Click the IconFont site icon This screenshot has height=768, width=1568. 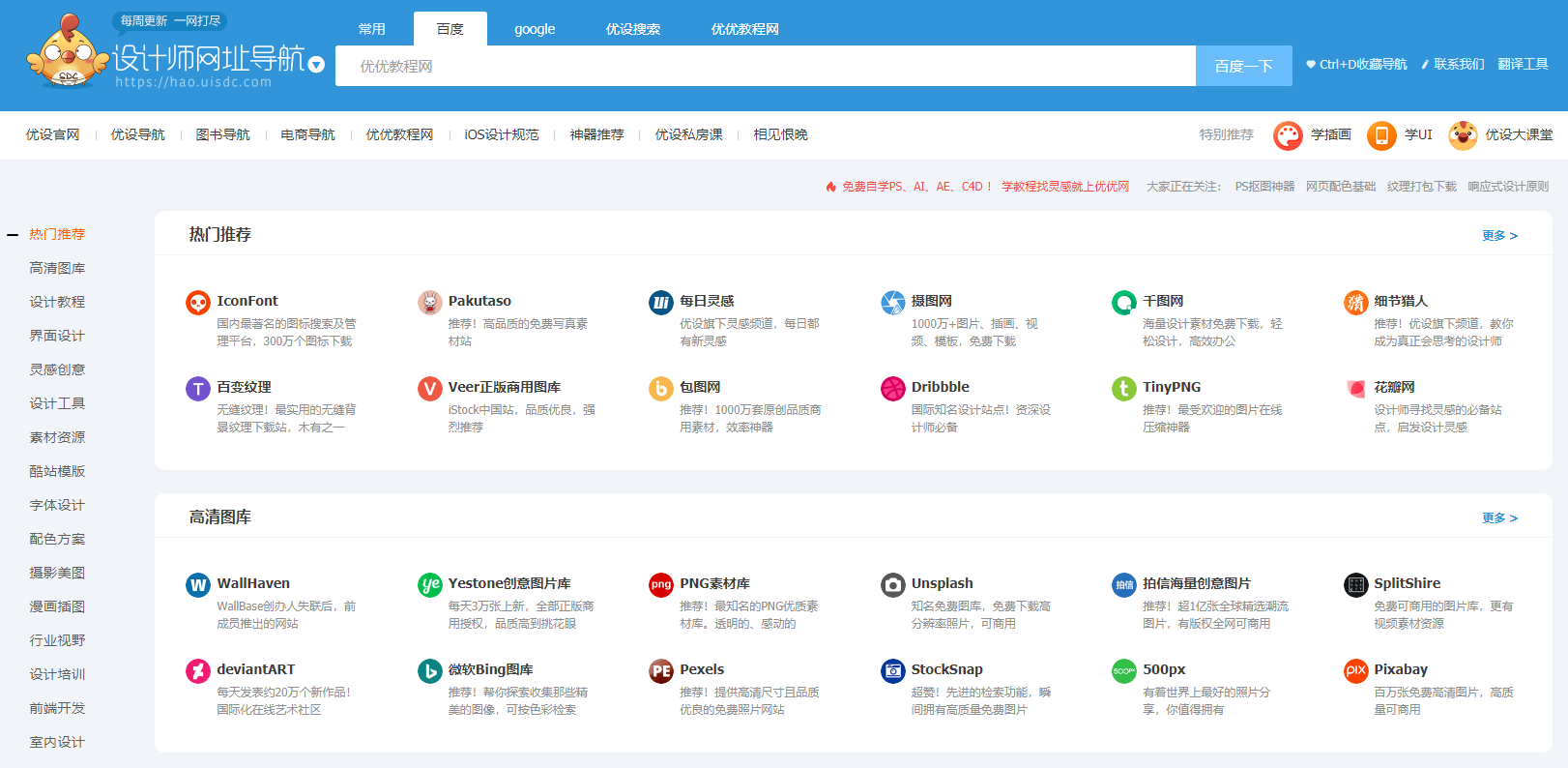click(x=197, y=303)
